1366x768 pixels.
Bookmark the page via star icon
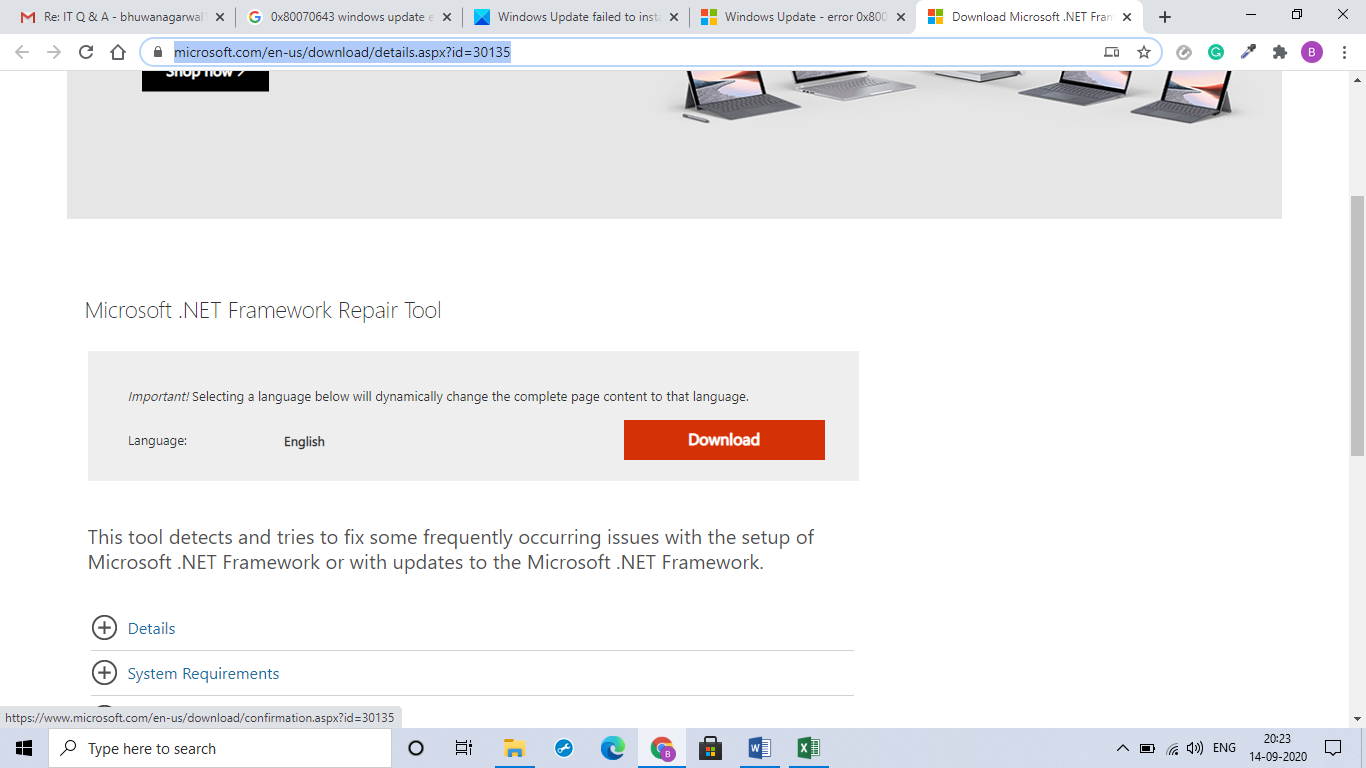1143,51
